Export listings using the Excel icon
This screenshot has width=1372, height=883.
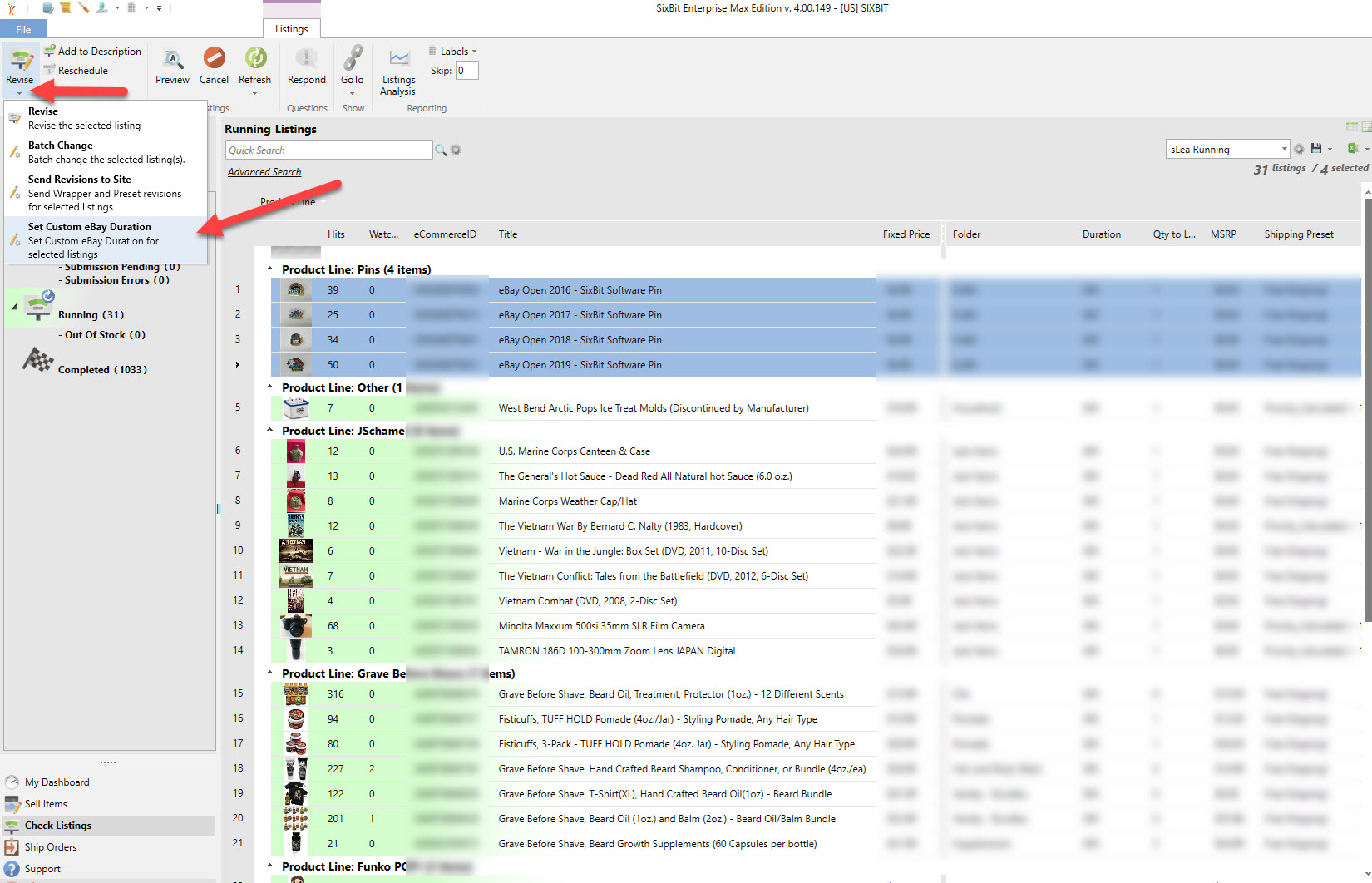pyautogui.click(x=1355, y=148)
